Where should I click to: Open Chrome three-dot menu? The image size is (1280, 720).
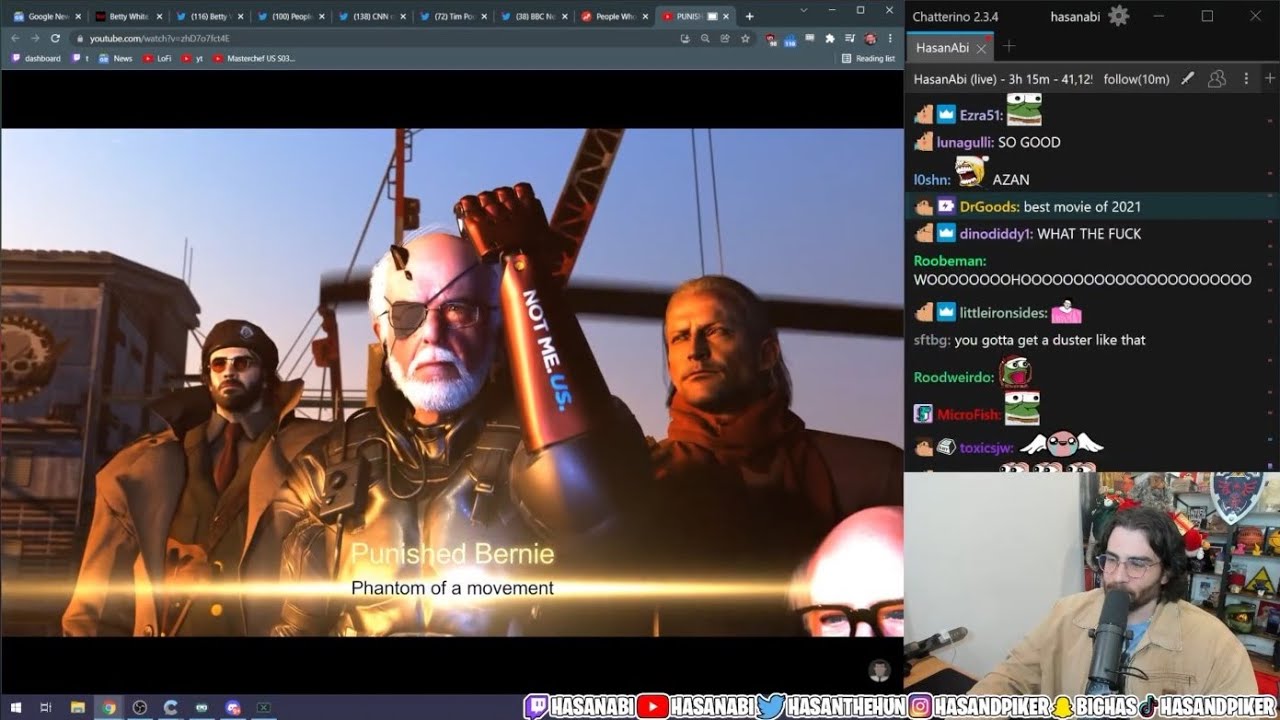890,38
